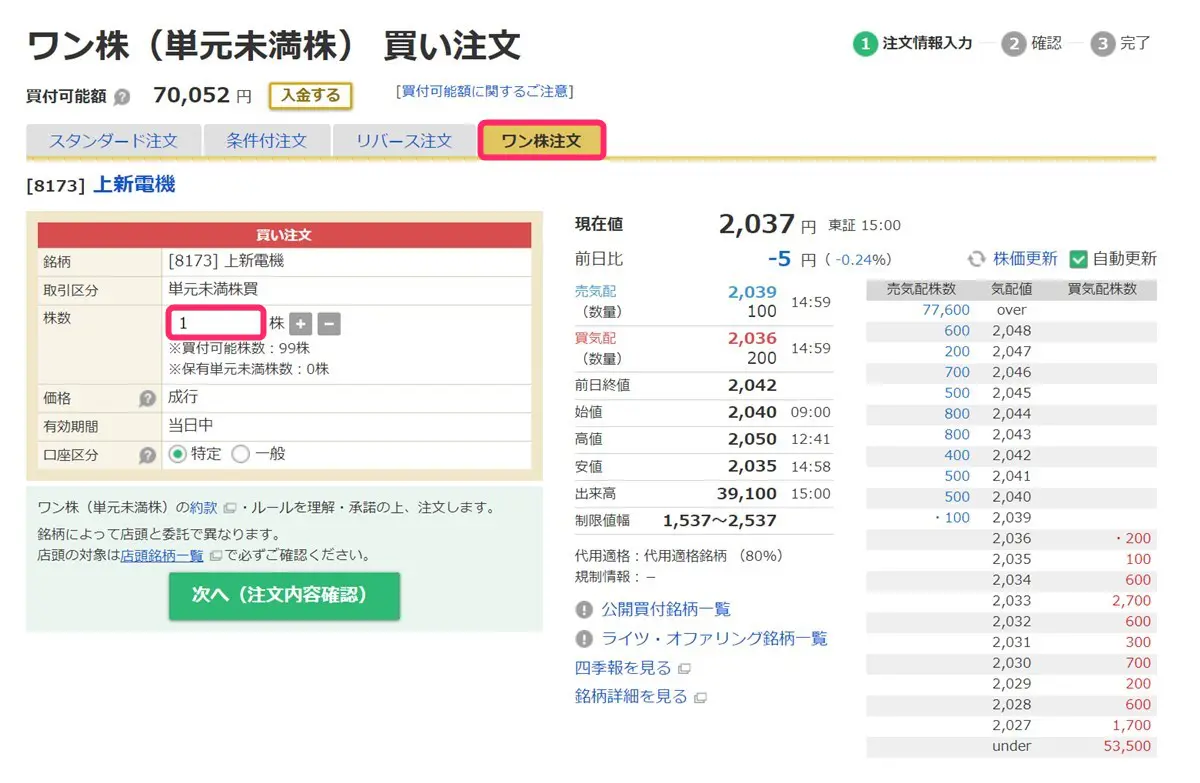Toggle the 自動更新 checkbox
The height and width of the screenshot is (783, 1200).
click(1078, 259)
